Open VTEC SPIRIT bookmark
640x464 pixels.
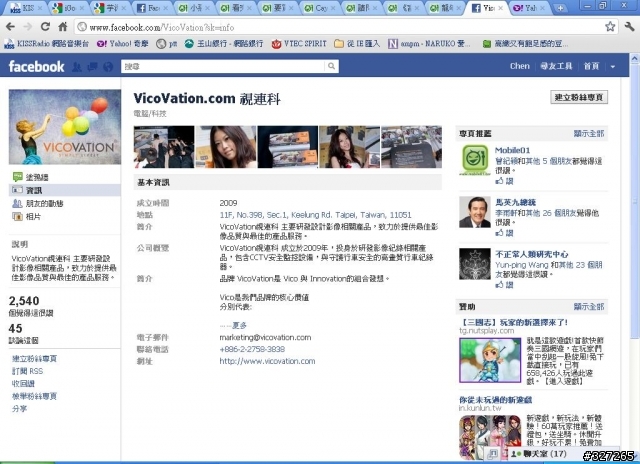(x=299, y=44)
